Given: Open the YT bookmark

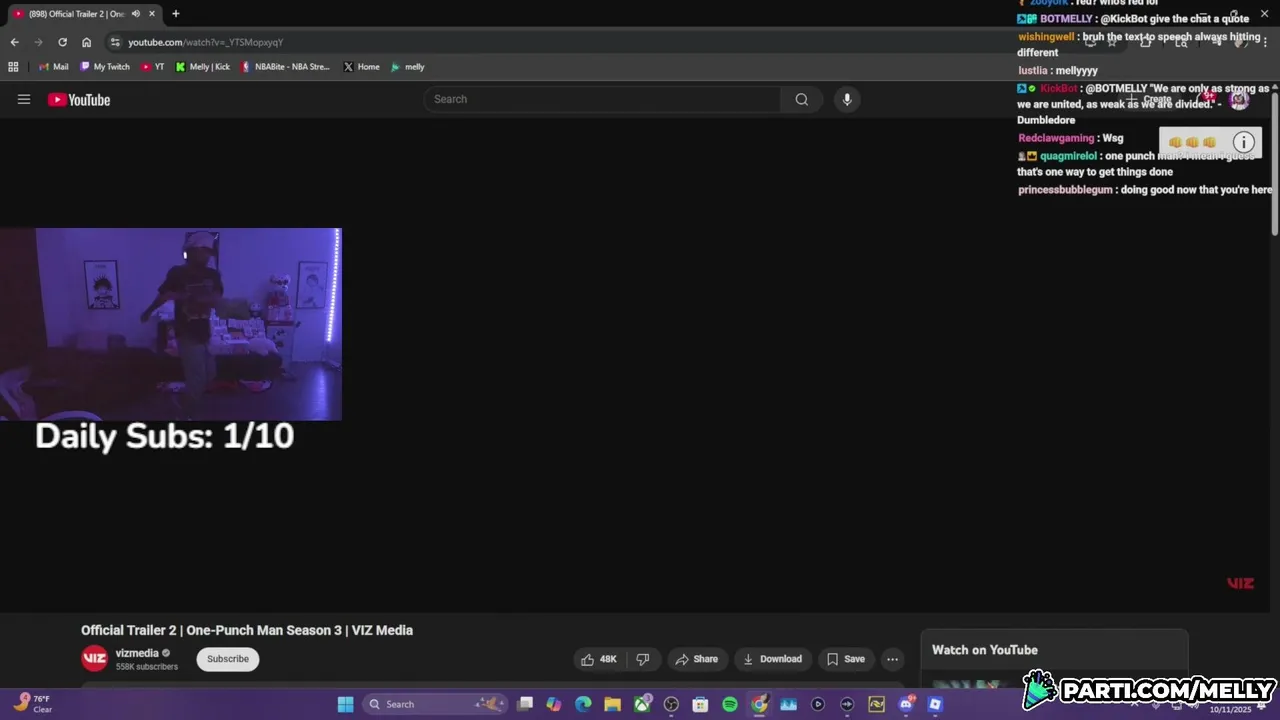Looking at the screenshot, I should coord(153,67).
